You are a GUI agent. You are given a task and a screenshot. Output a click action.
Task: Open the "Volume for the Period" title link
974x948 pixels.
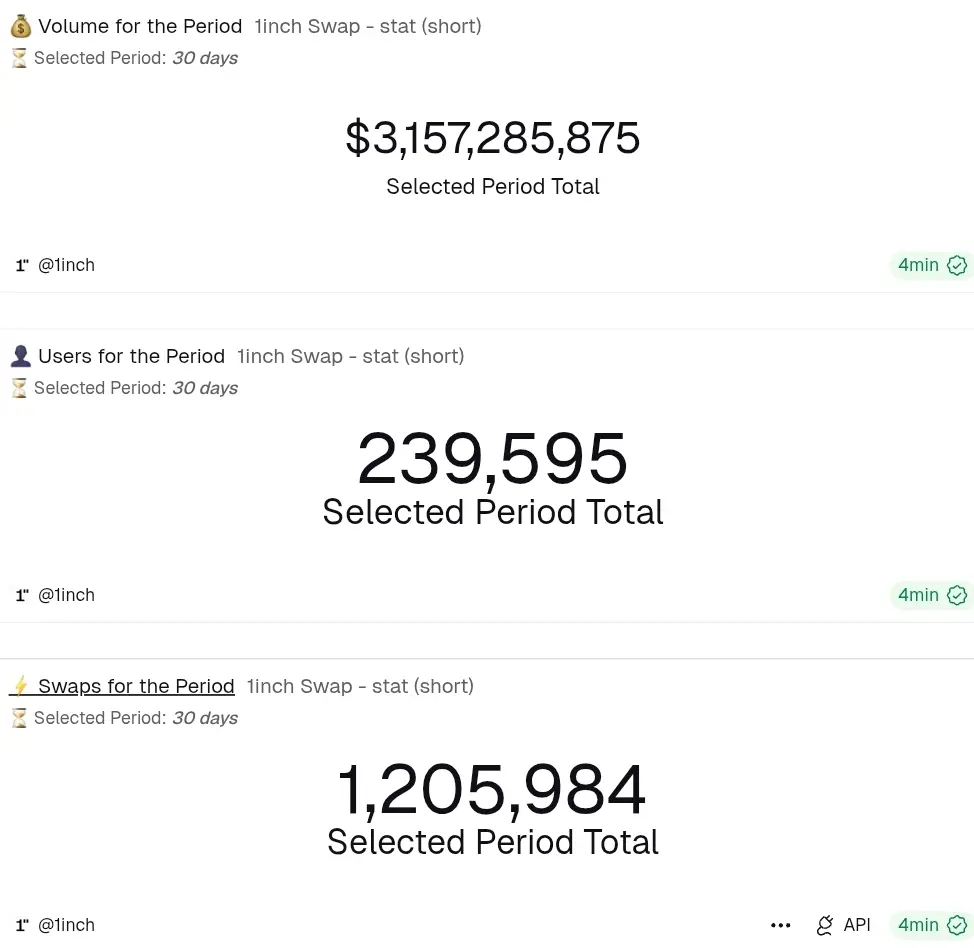pyautogui.click(x=140, y=27)
